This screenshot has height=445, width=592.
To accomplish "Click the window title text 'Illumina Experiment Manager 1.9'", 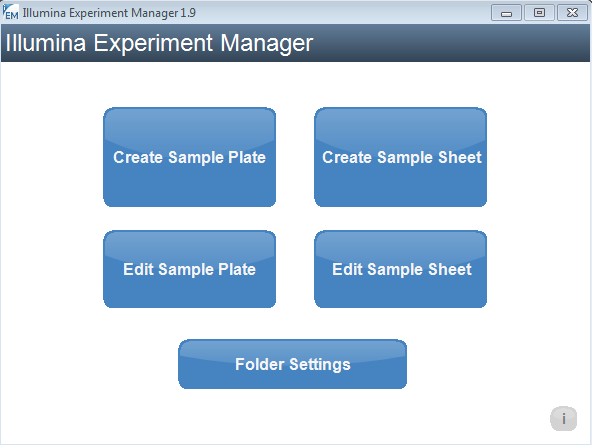I will click(109, 13).
